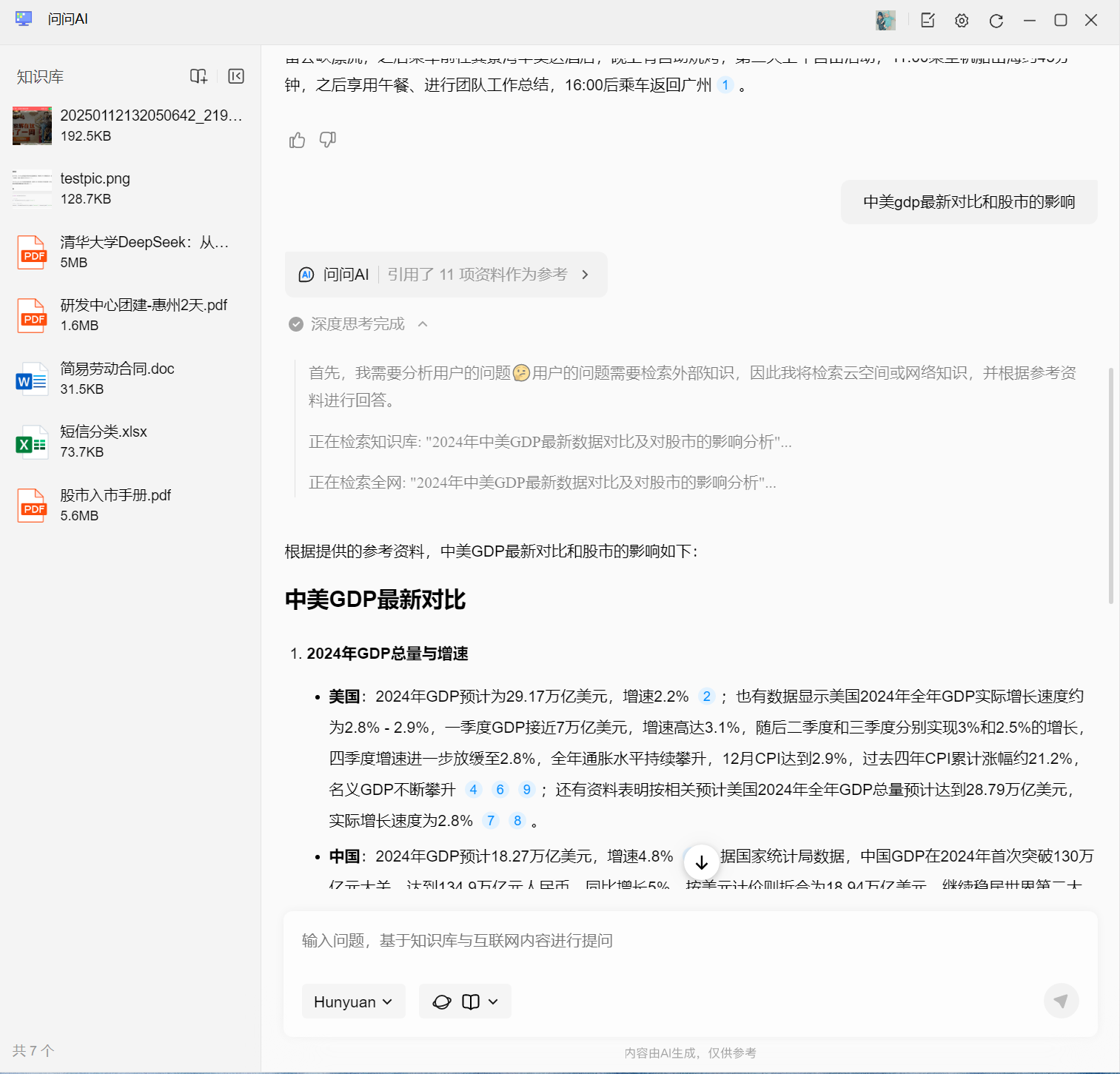
Task: Click the 问问AI app logo
Action: [x=23, y=19]
